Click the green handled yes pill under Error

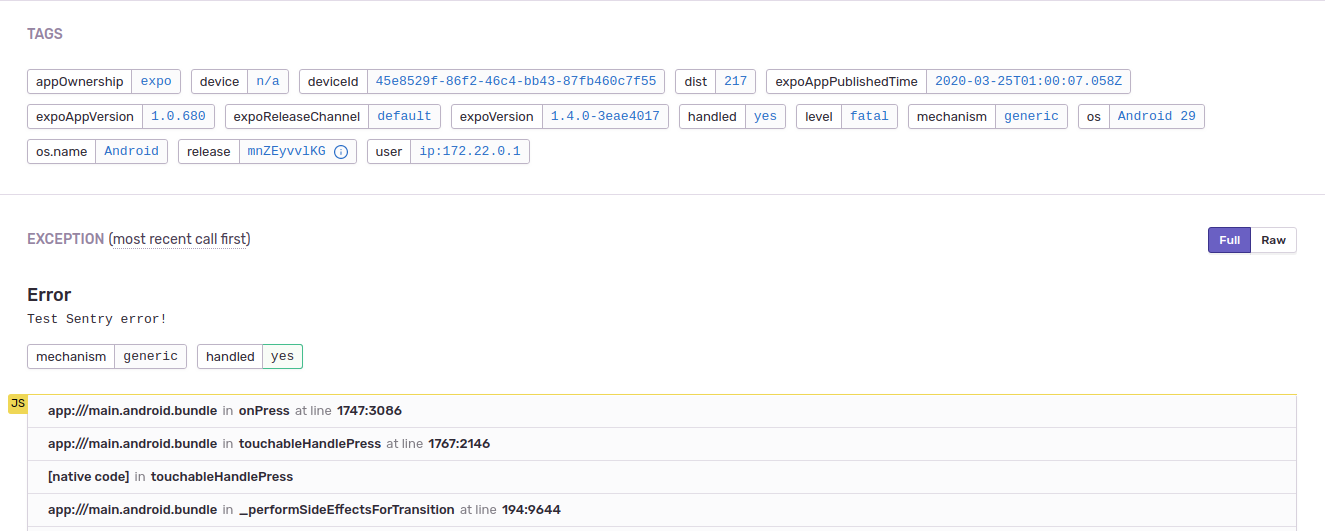(250, 356)
